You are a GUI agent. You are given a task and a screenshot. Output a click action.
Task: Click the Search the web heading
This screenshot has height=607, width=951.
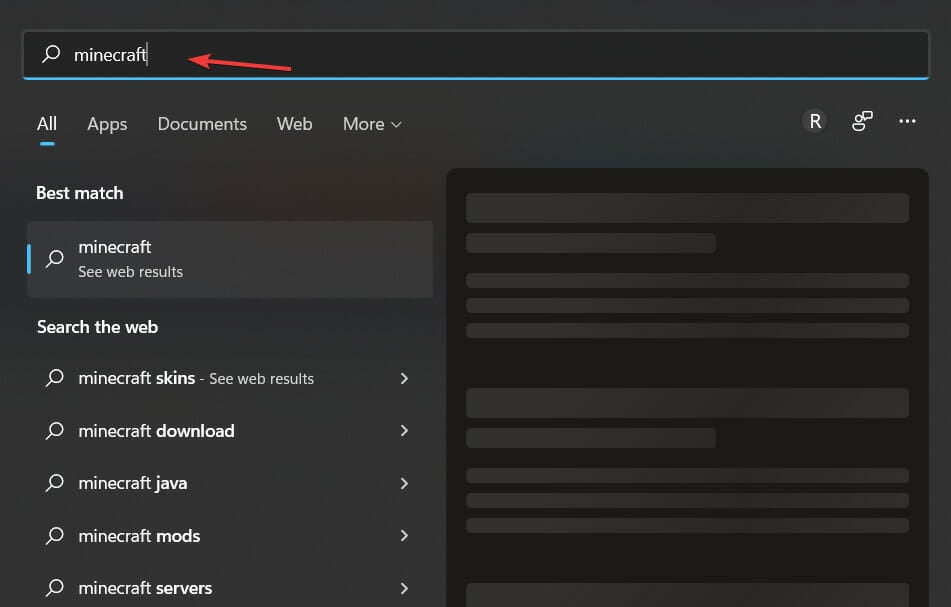(97, 327)
